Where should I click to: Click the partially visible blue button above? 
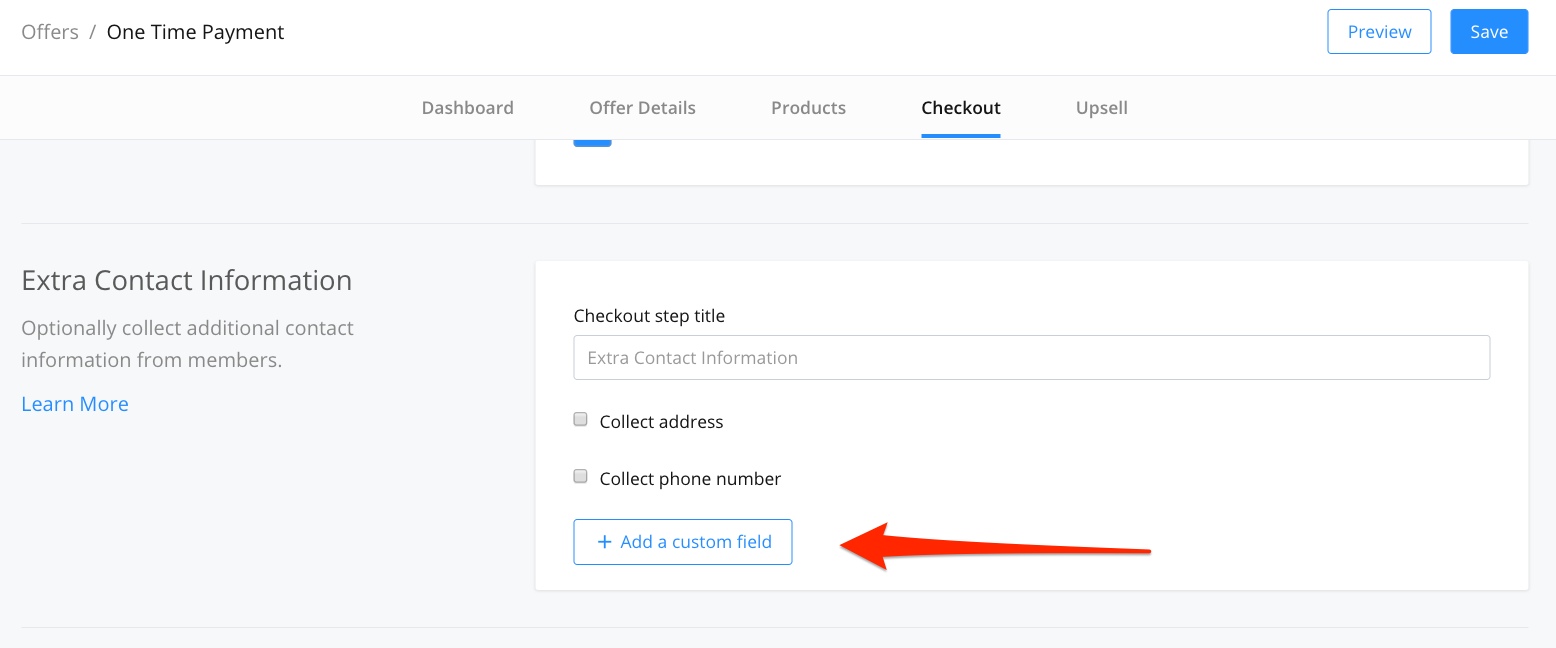click(x=592, y=143)
